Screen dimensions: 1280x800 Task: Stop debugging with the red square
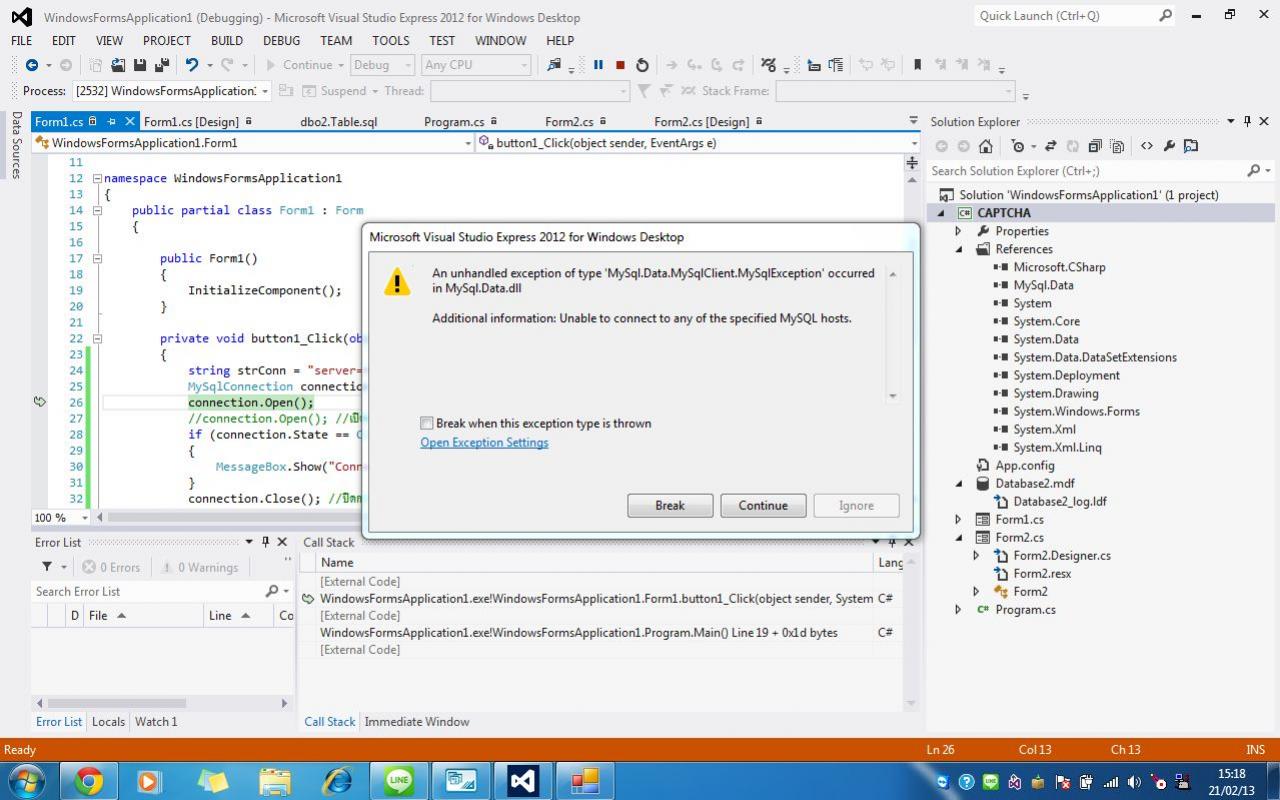click(620, 65)
